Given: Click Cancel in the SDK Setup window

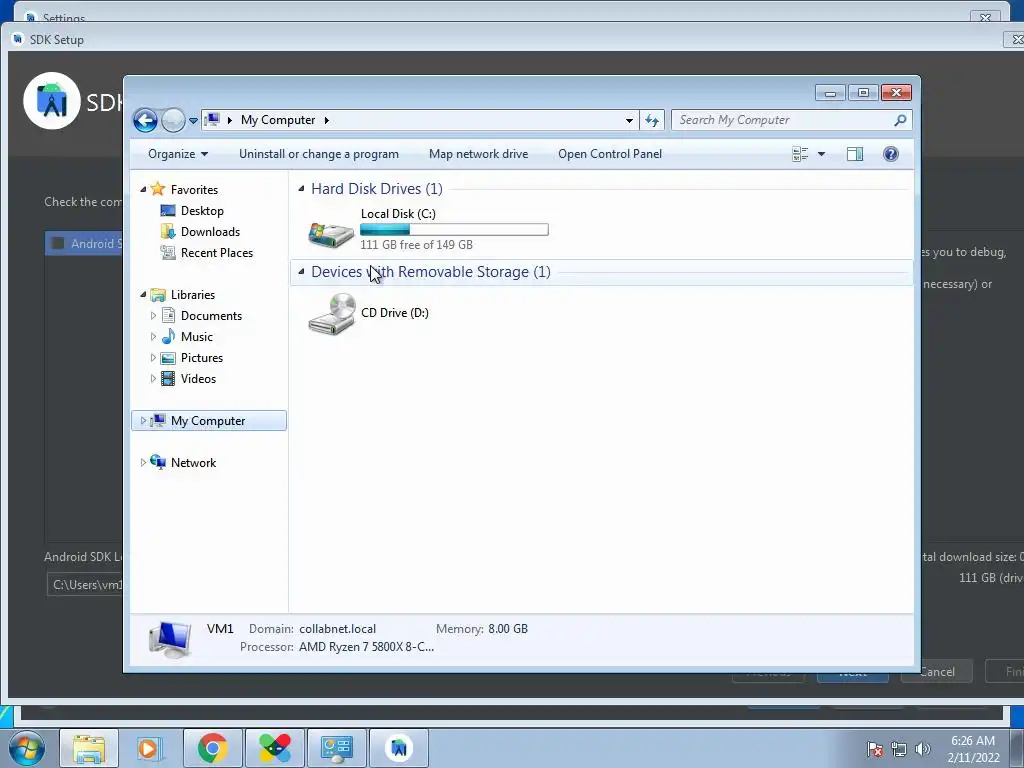Looking at the screenshot, I should pos(937,671).
